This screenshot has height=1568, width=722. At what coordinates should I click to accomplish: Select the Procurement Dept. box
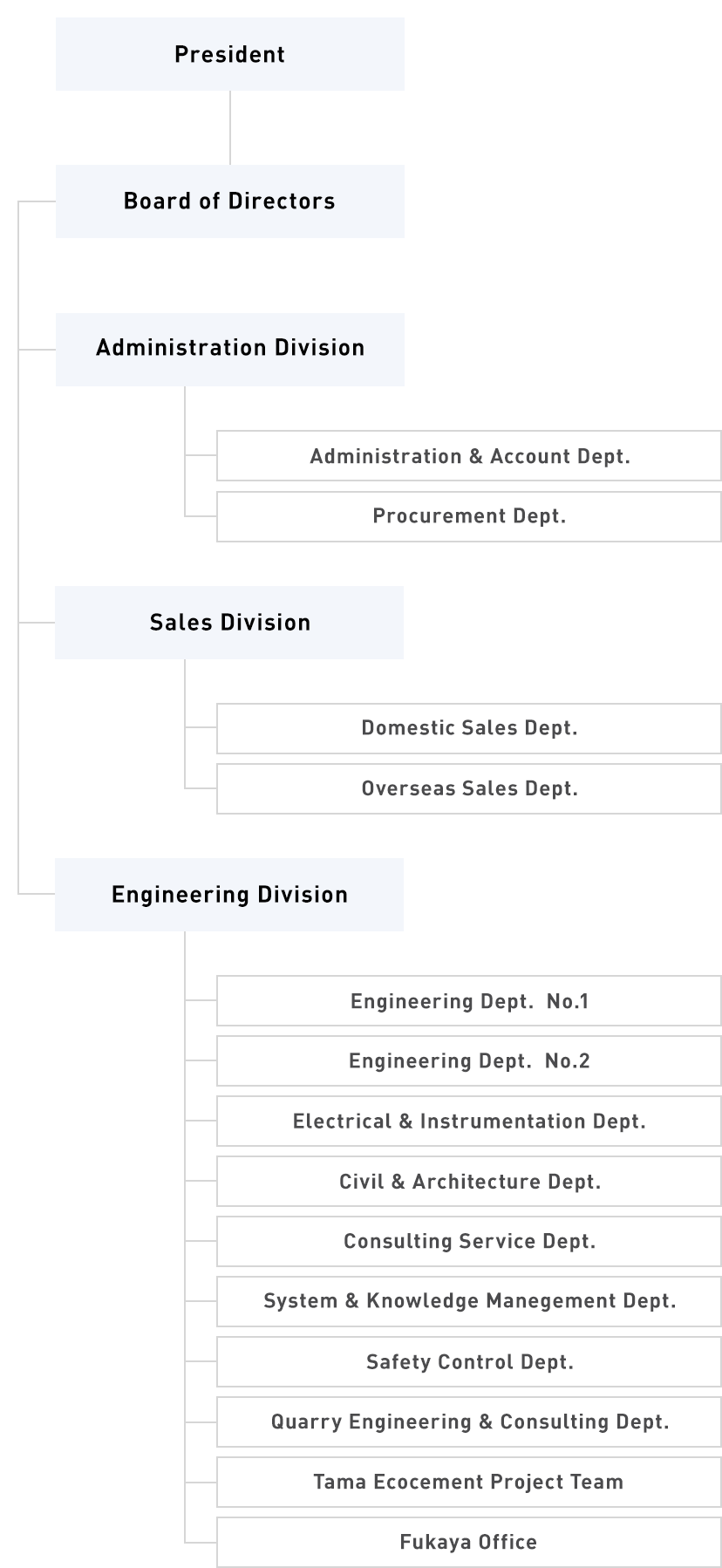469,516
